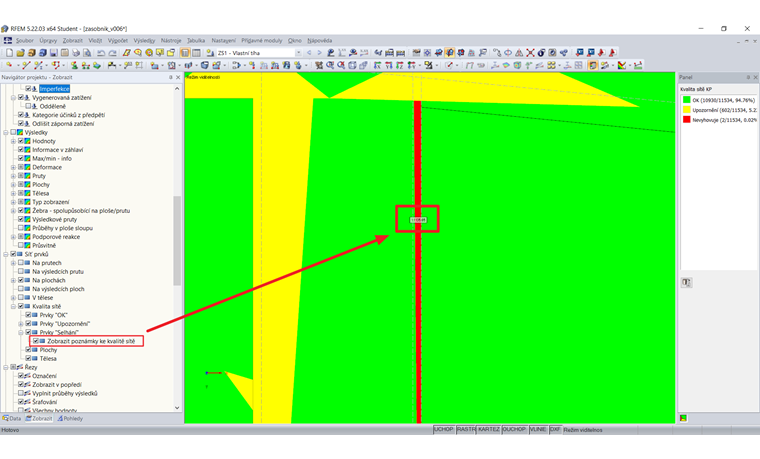Undo the last action via the toolbar arrow
This screenshot has height=459, width=760.
tap(101, 53)
